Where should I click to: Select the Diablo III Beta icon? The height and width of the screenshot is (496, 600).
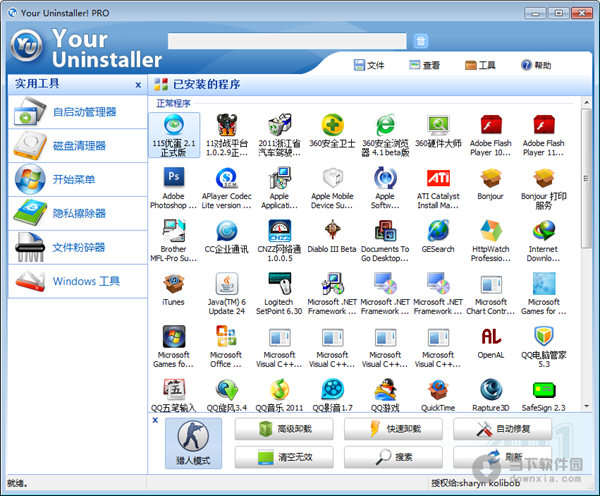pyautogui.click(x=332, y=237)
